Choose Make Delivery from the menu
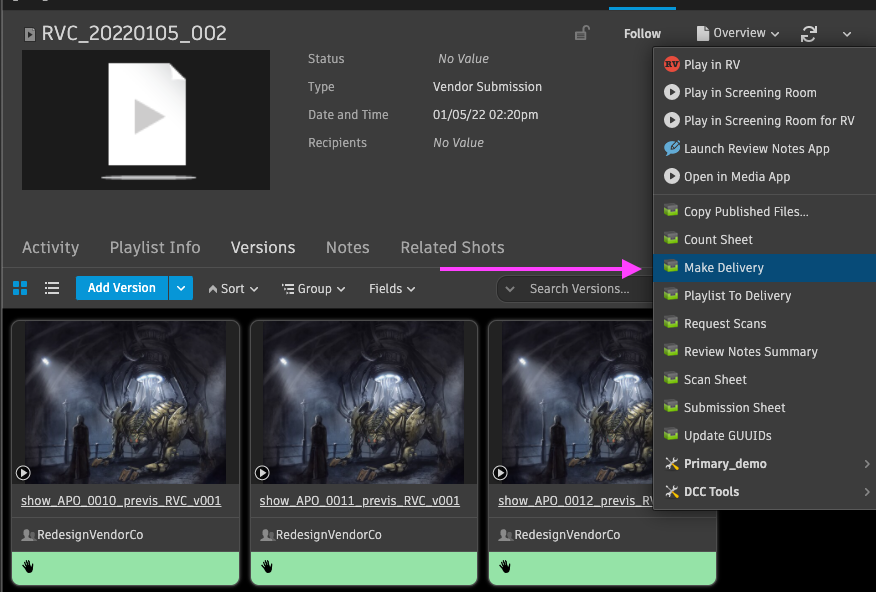Image resolution: width=876 pixels, height=592 pixels. pyautogui.click(x=764, y=268)
